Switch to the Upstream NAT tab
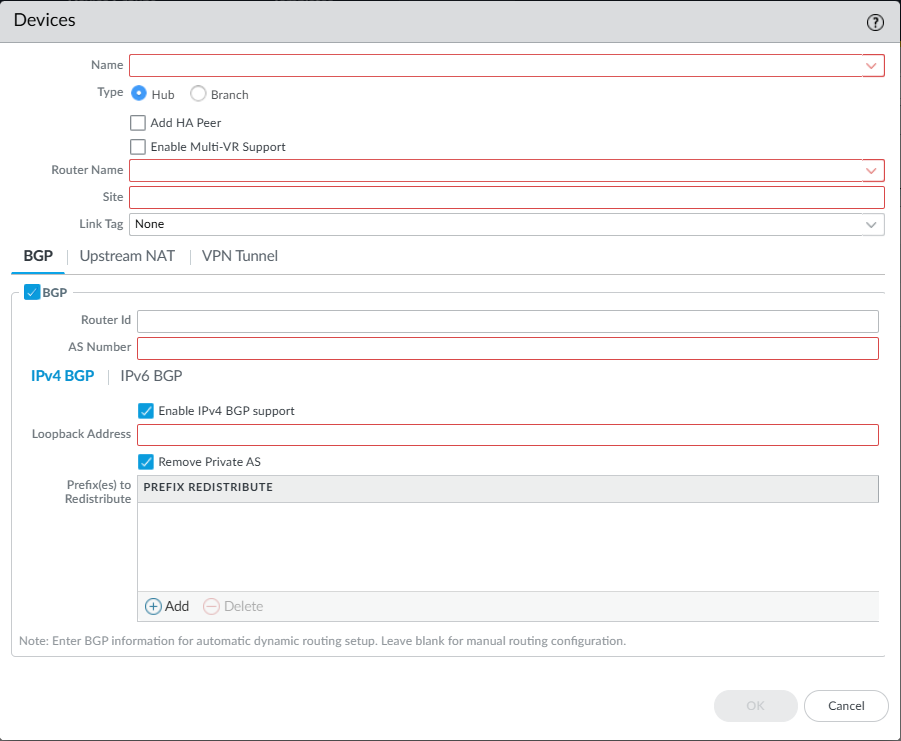 [127, 256]
